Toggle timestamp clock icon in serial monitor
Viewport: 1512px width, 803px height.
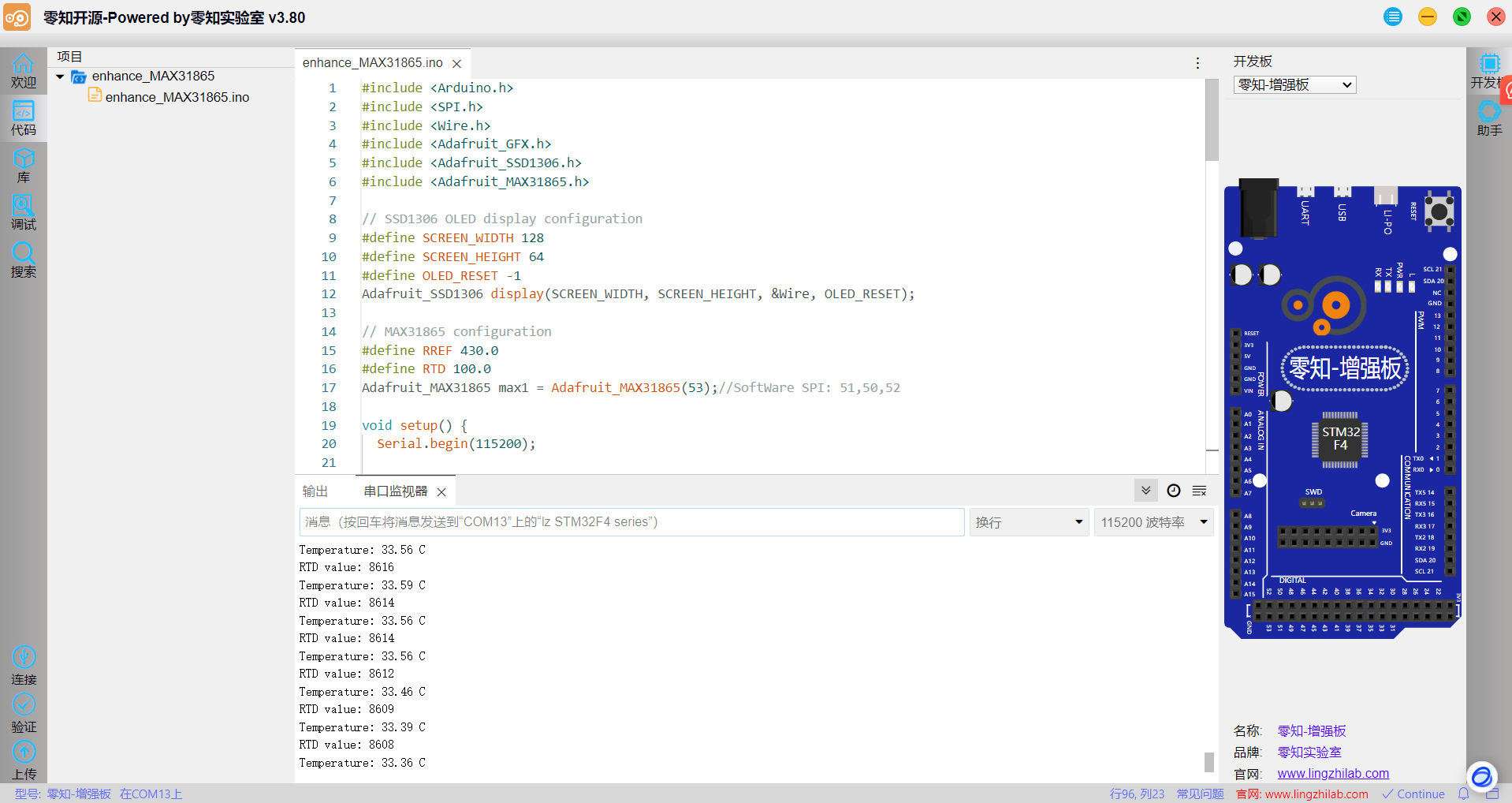pos(1174,491)
